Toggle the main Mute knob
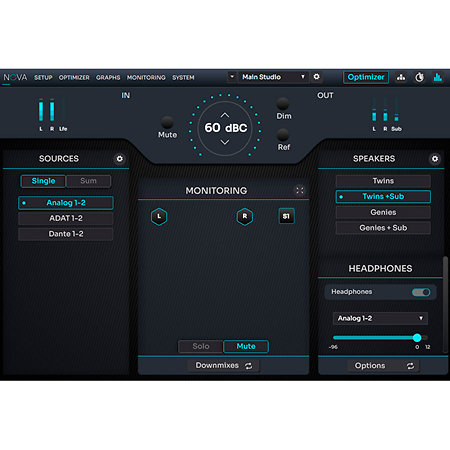The height and width of the screenshot is (450, 450). 167,122
